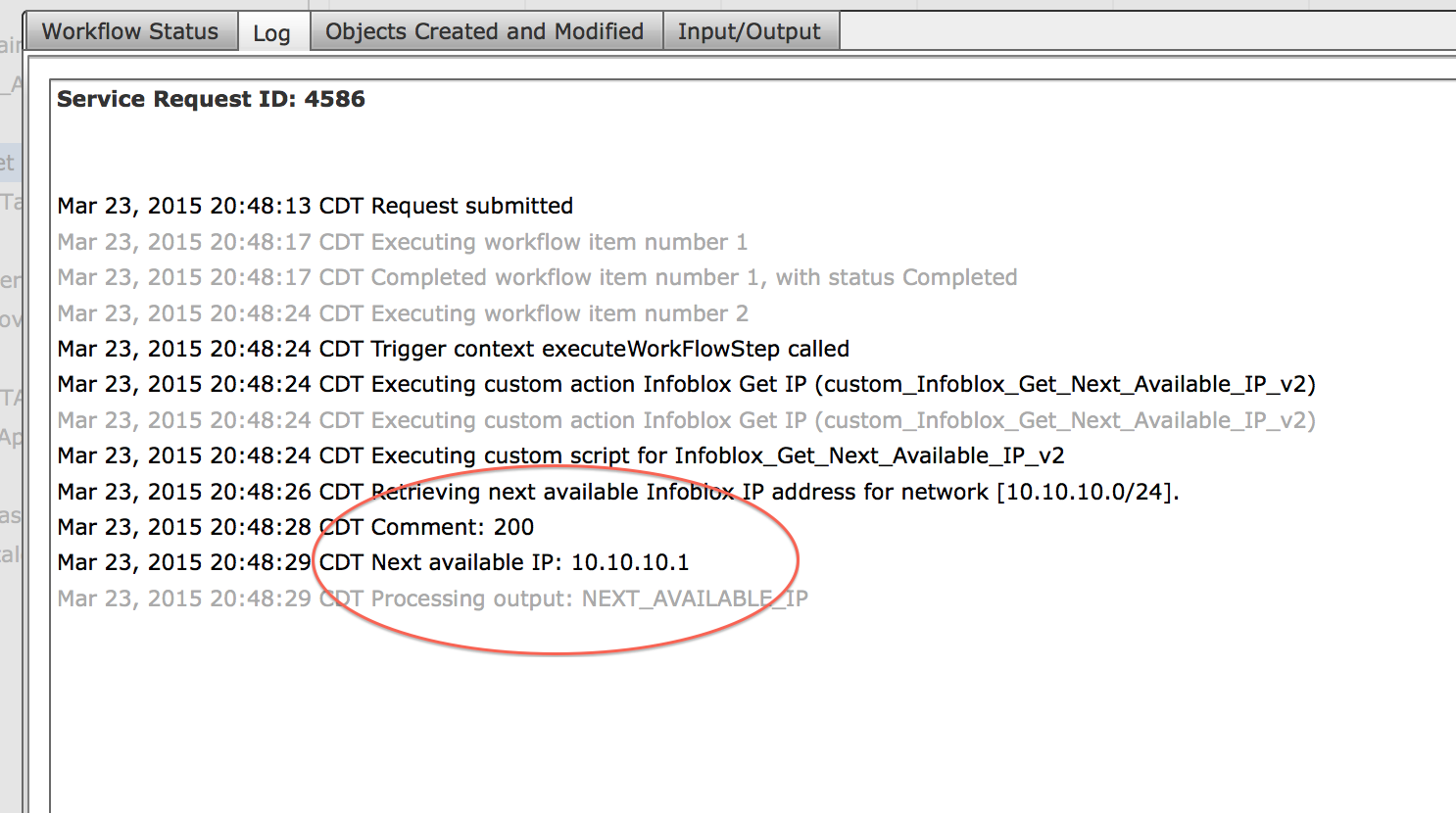This screenshot has width=1456, height=813.
Task: Select 'Executing custom script for Infoblox_Get_Next_Available_IP_v2' line
Action: point(560,455)
